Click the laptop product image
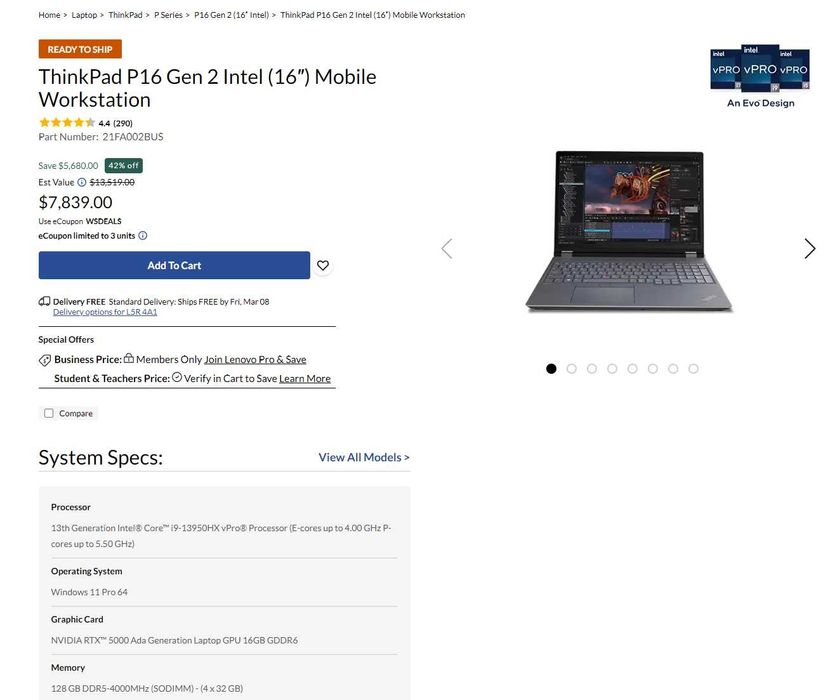Image resolution: width=828 pixels, height=700 pixels. [629, 231]
